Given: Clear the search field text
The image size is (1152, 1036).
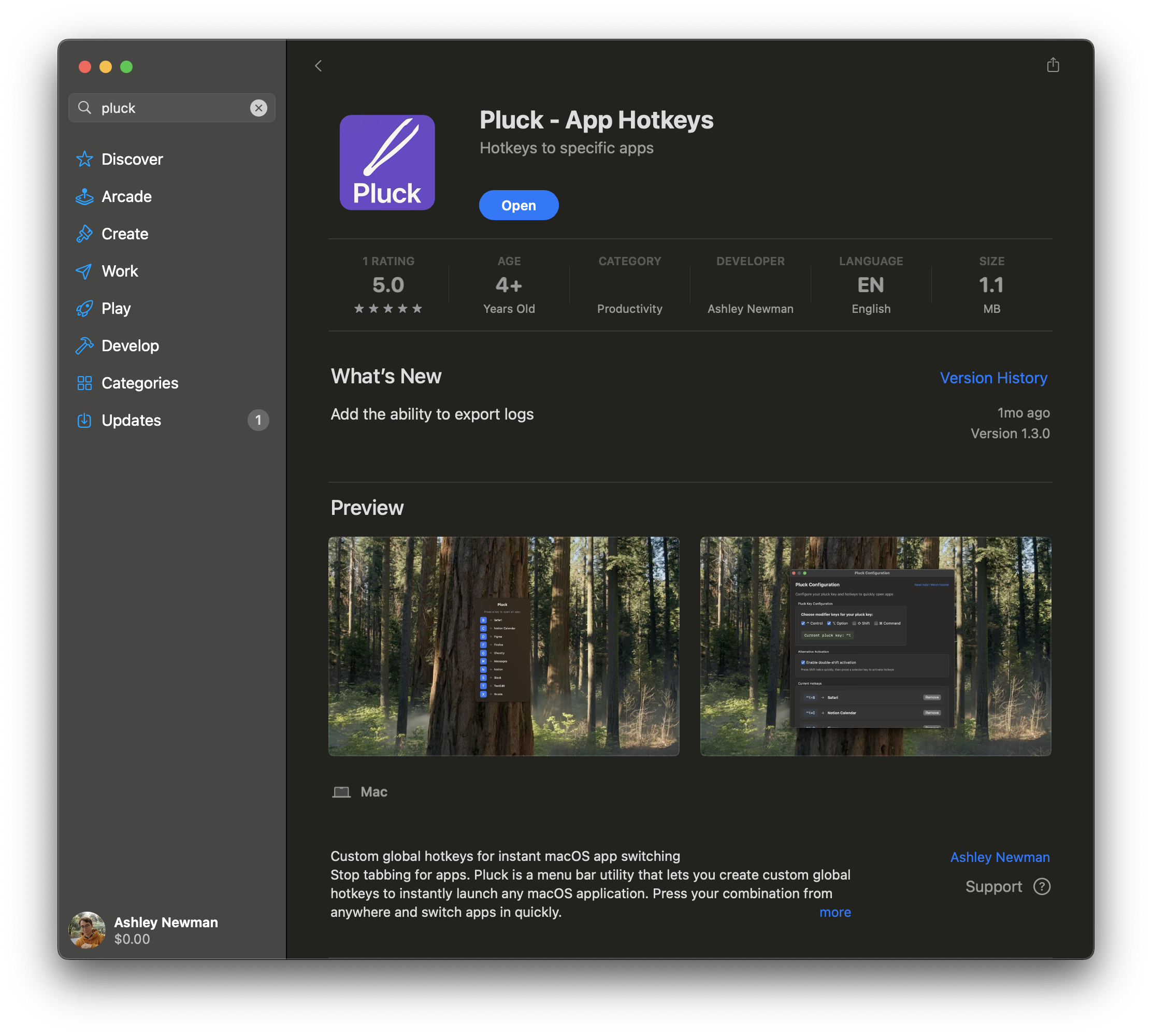Looking at the screenshot, I should (258, 108).
